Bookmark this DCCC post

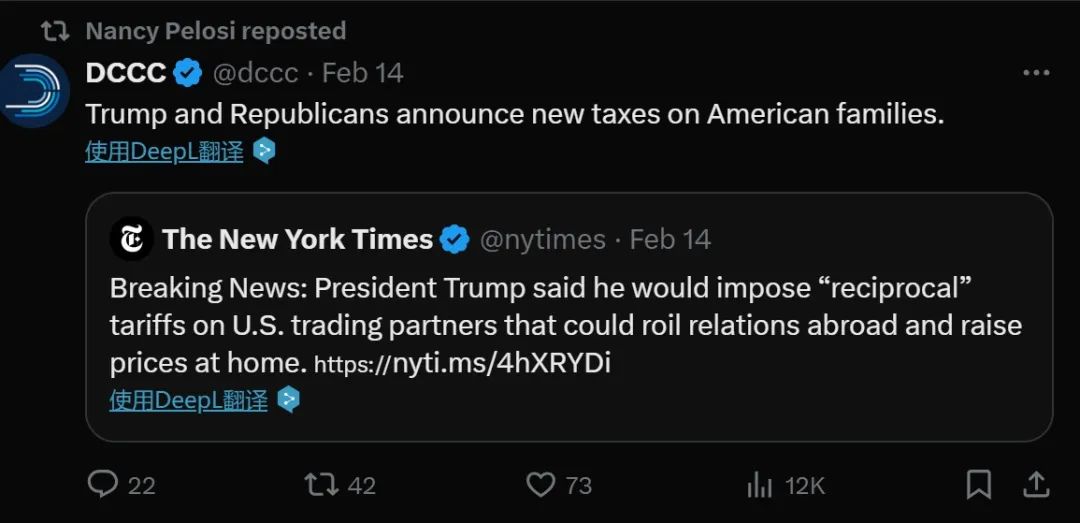[979, 485]
